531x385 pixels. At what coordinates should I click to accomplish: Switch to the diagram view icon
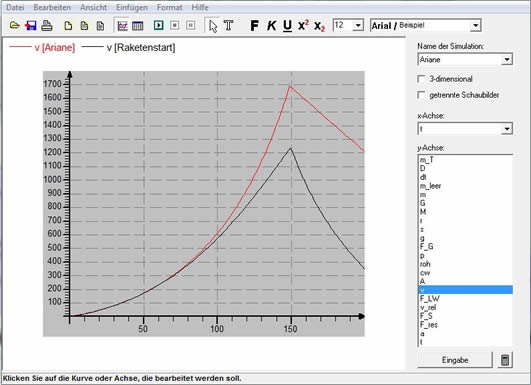122,26
